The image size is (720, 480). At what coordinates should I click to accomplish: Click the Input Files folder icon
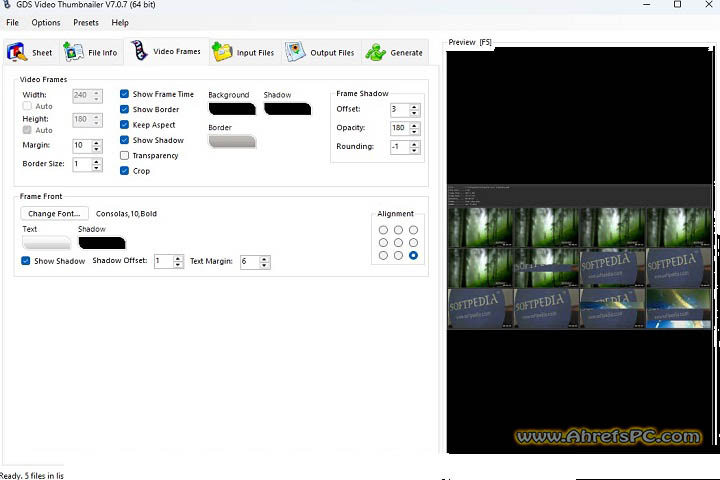tap(222, 51)
